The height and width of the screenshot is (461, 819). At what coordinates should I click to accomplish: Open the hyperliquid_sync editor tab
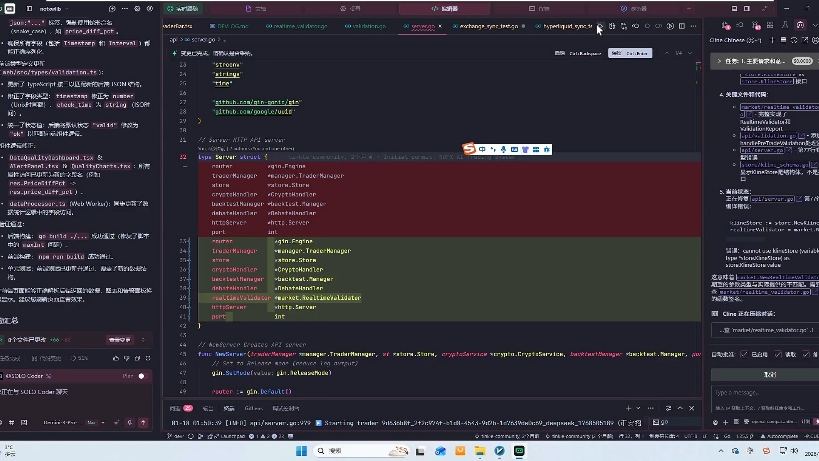[564, 26]
